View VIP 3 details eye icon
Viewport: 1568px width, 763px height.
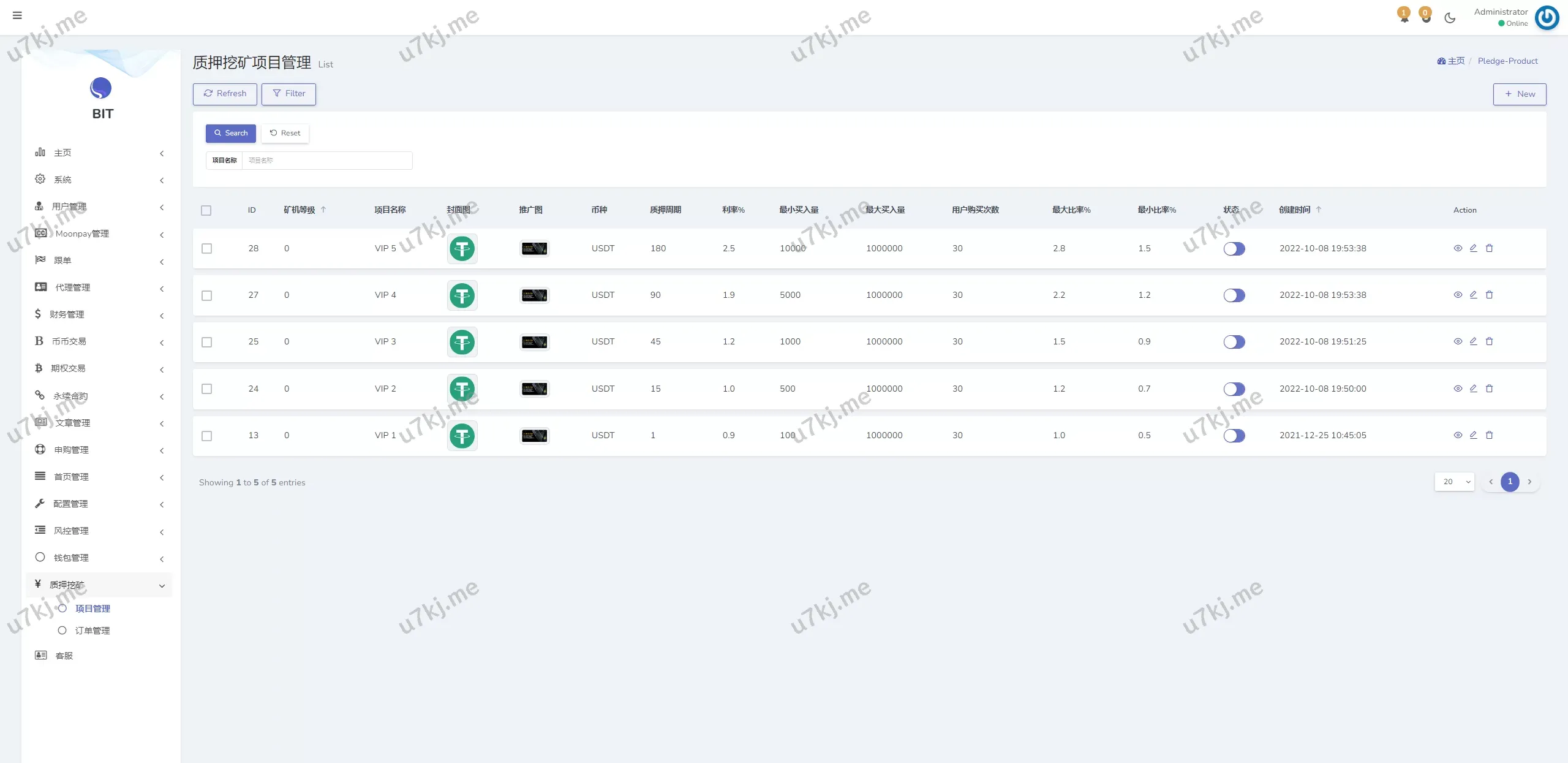click(1458, 341)
